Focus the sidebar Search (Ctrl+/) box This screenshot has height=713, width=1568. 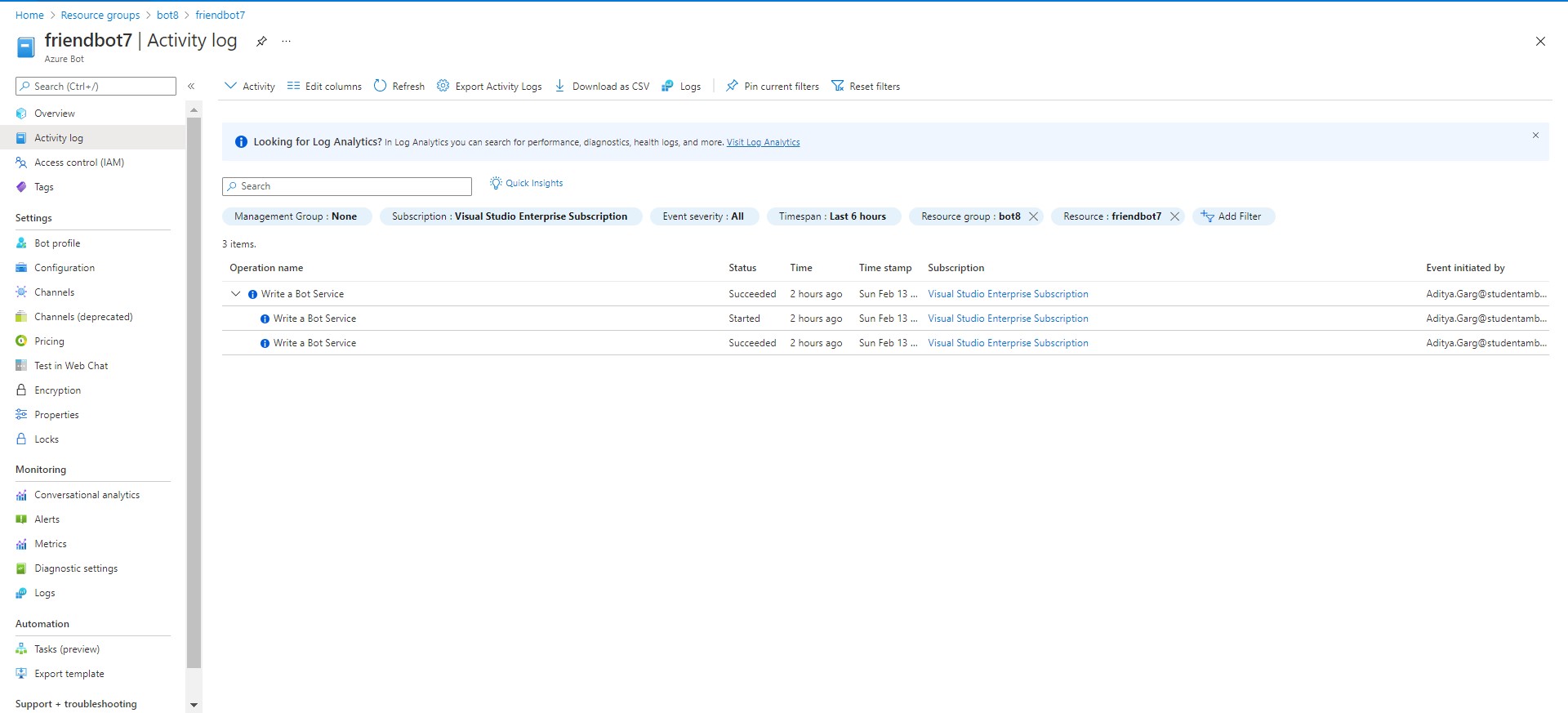coord(96,86)
